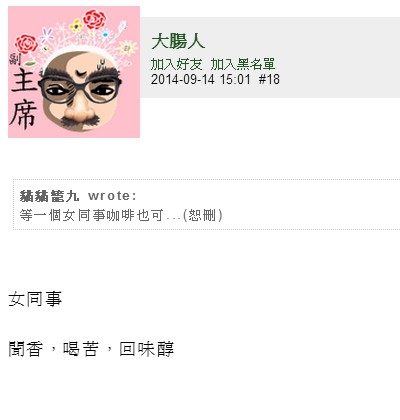
Task: Click the mustache on the avatar face
Action: tap(80, 121)
